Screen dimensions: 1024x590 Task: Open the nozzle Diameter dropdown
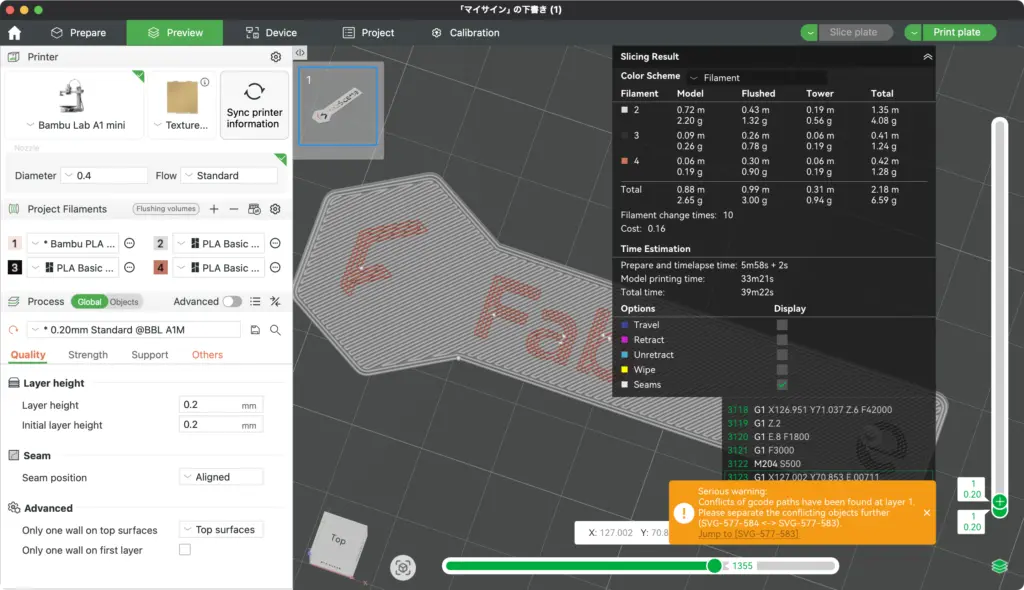104,176
